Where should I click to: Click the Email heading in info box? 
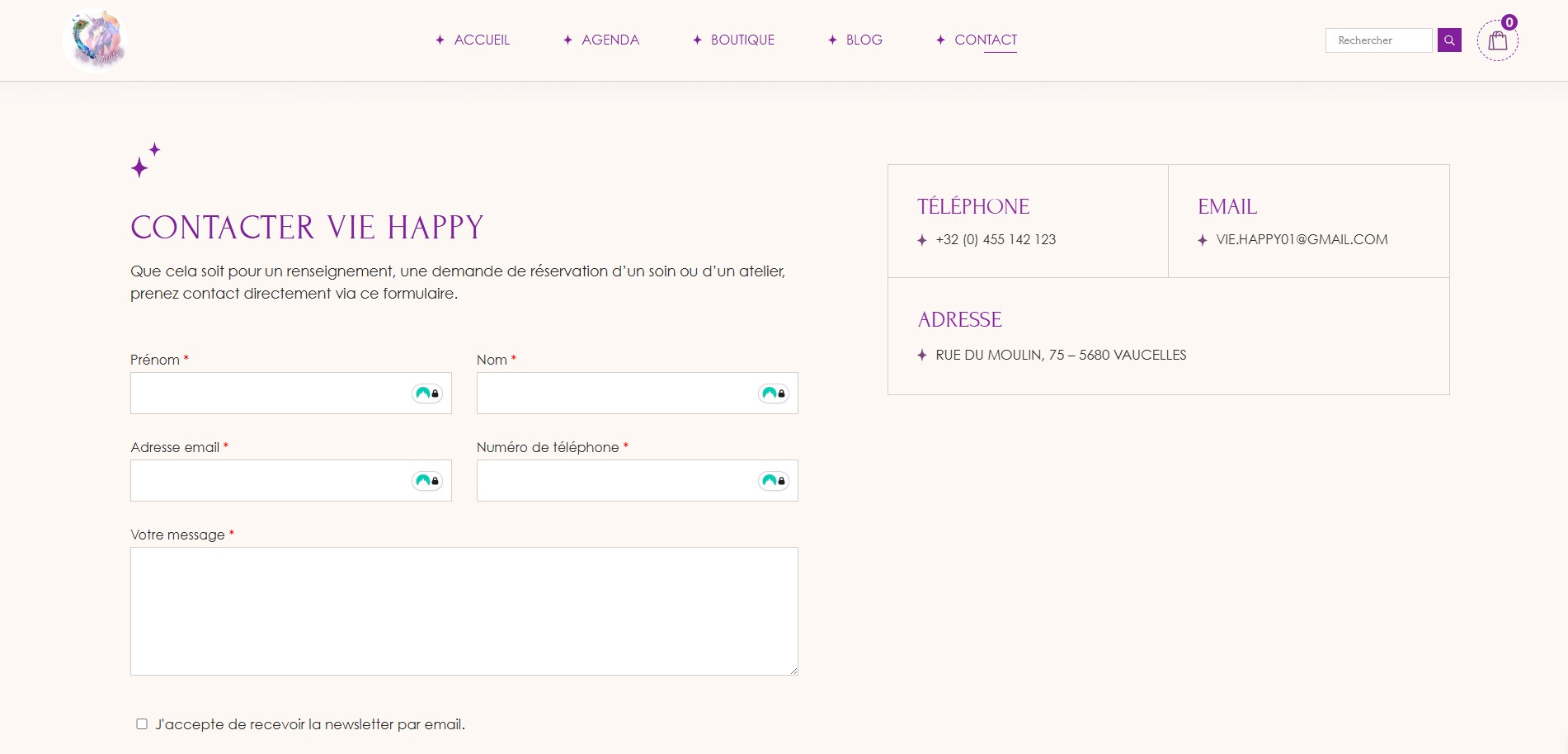point(1227,206)
